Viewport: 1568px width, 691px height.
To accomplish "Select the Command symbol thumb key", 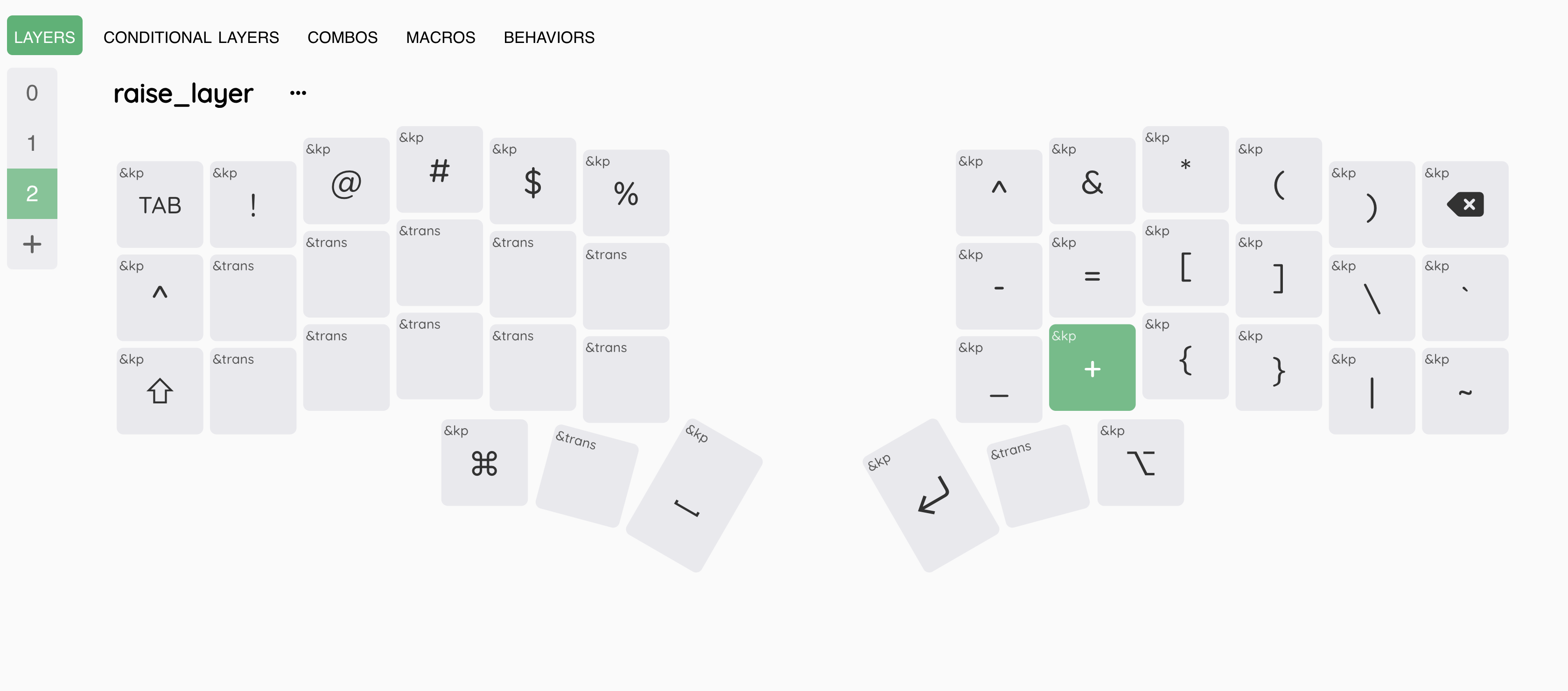I will pyautogui.click(x=484, y=463).
